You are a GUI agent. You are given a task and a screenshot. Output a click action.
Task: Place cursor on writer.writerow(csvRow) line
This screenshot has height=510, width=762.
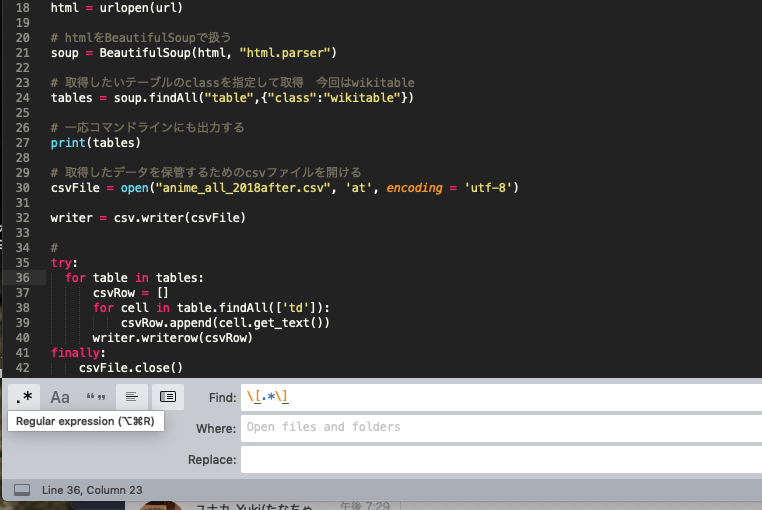point(172,338)
